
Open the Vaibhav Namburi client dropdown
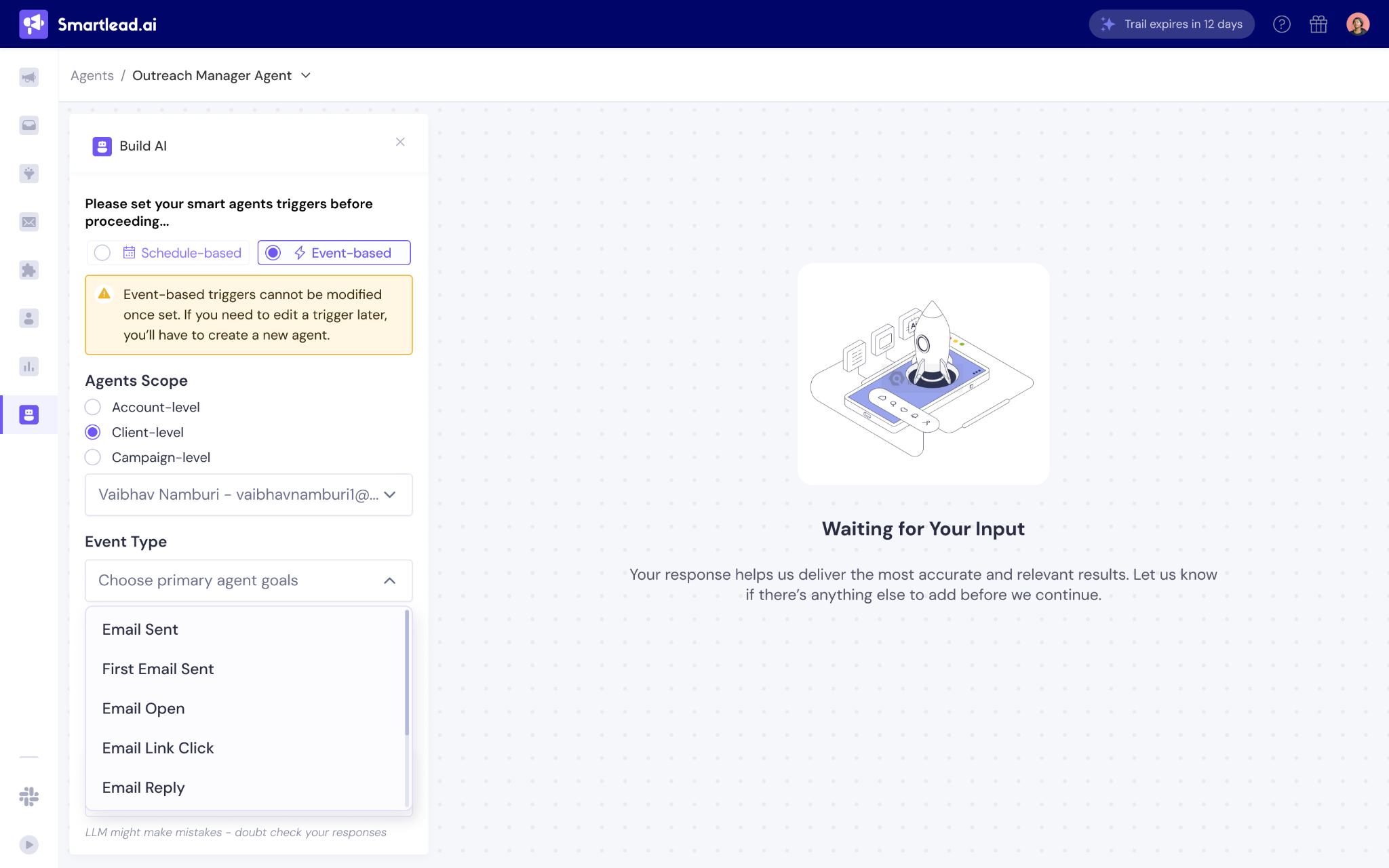pos(248,494)
